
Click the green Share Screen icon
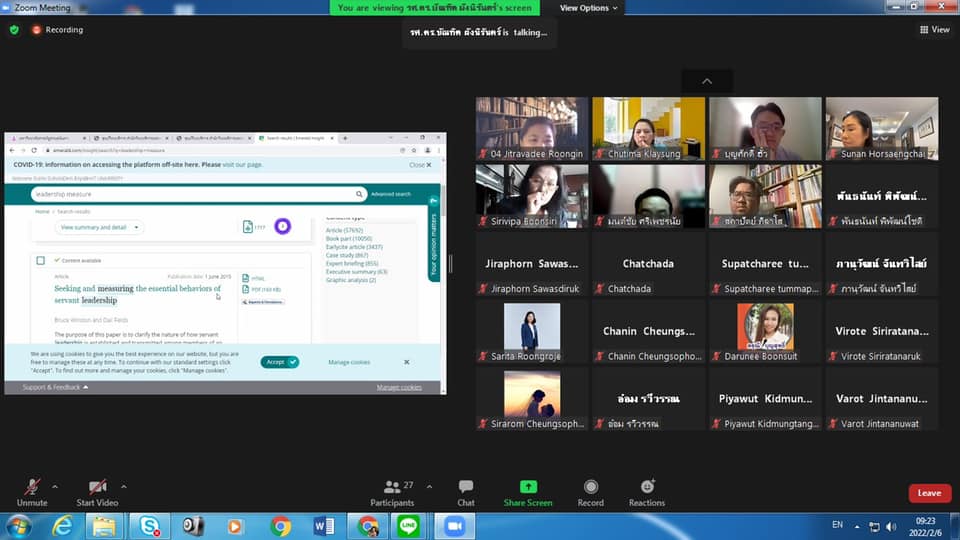pyautogui.click(x=527, y=487)
